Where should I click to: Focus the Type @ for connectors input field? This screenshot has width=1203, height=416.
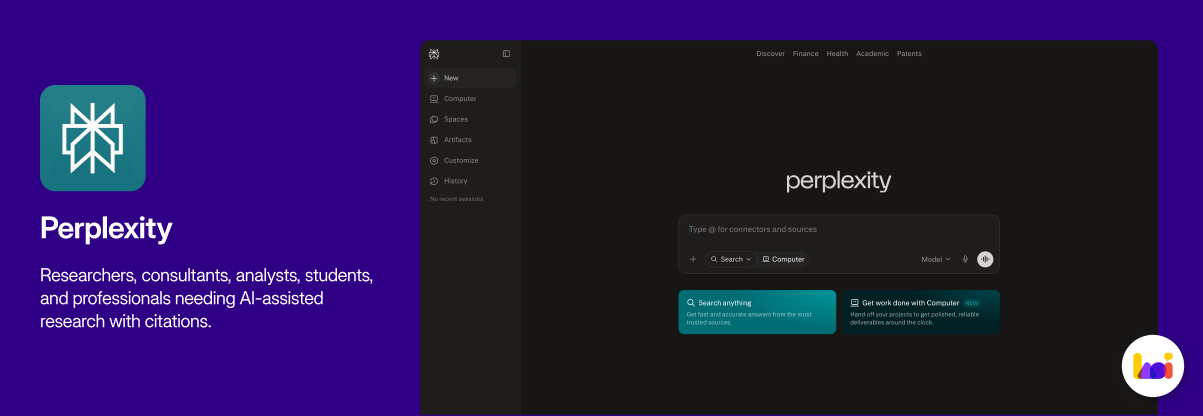pyautogui.click(x=838, y=230)
